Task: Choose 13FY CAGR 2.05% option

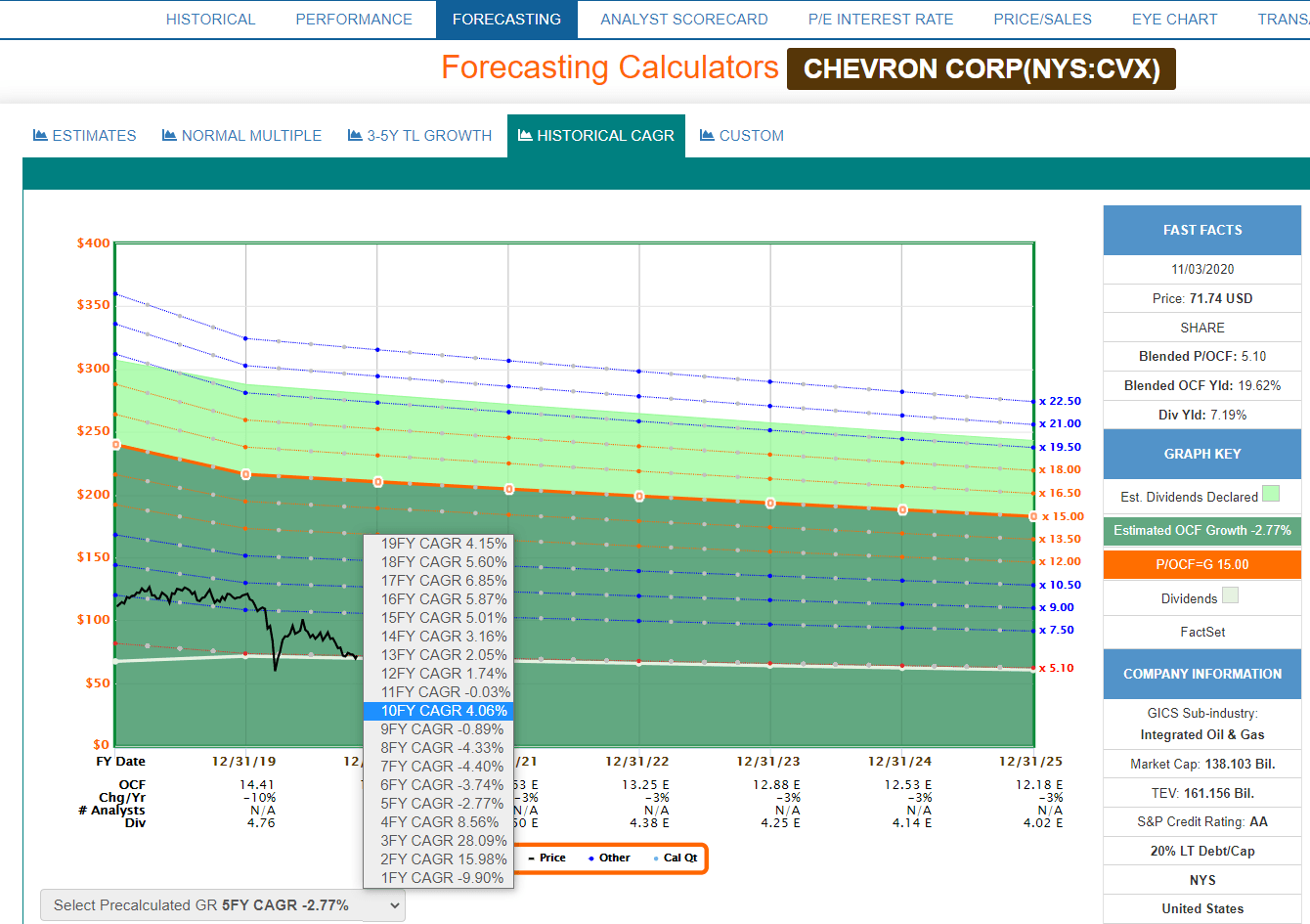Action: click(x=438, y=655)
